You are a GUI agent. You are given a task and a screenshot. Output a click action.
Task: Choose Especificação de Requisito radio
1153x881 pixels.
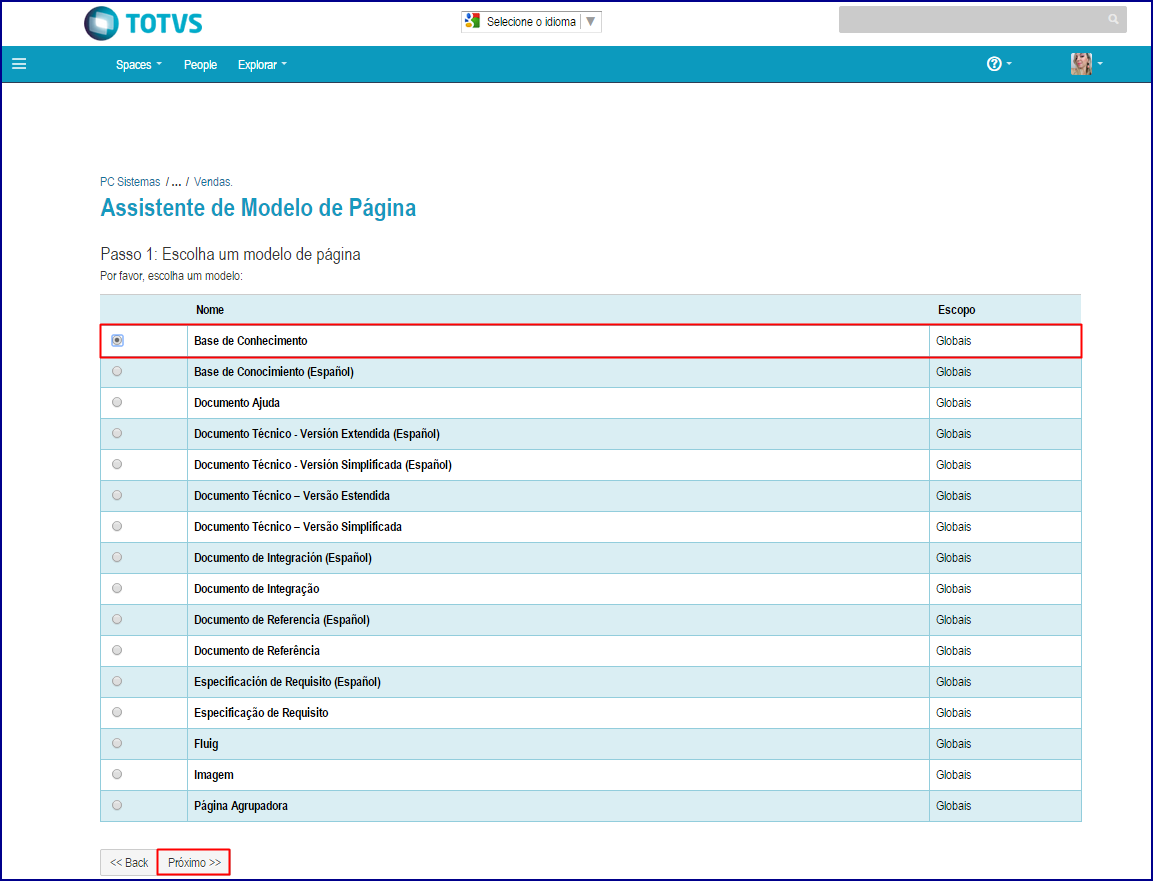tap(117, 712)
